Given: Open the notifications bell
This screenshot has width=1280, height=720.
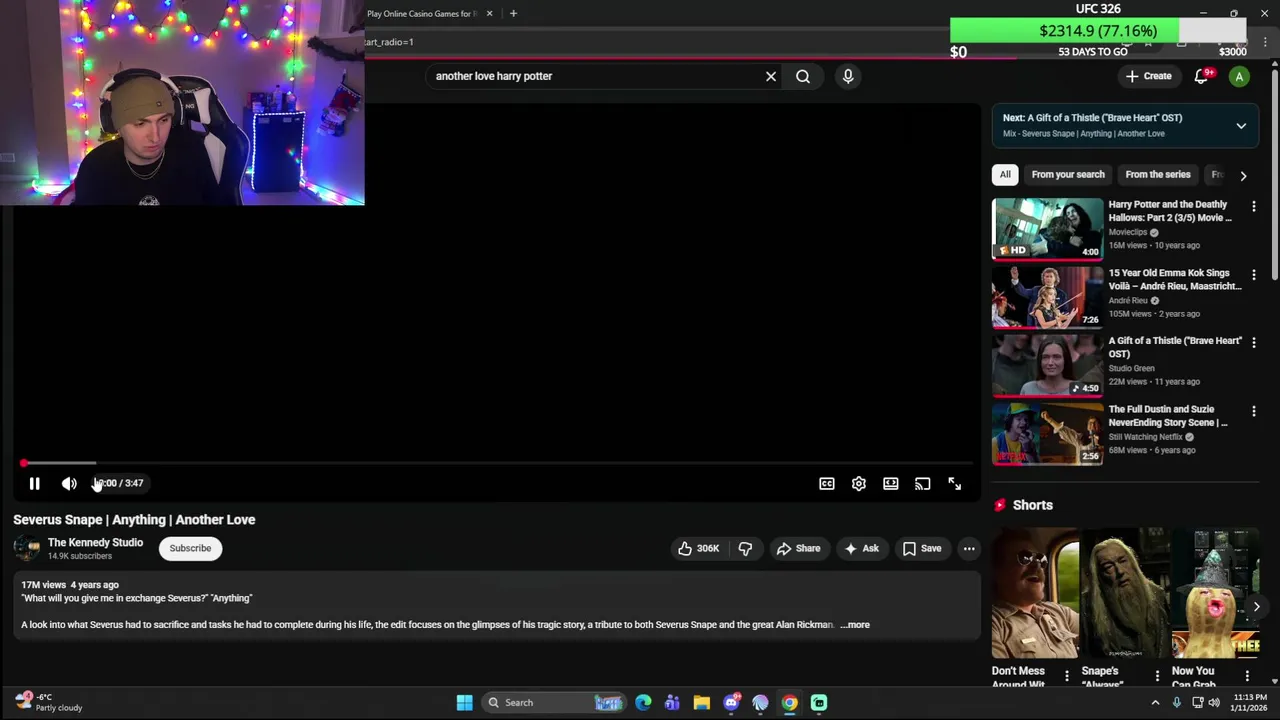Looking at the screenshot, I should pyautogui.click(x=1202, y=76).
